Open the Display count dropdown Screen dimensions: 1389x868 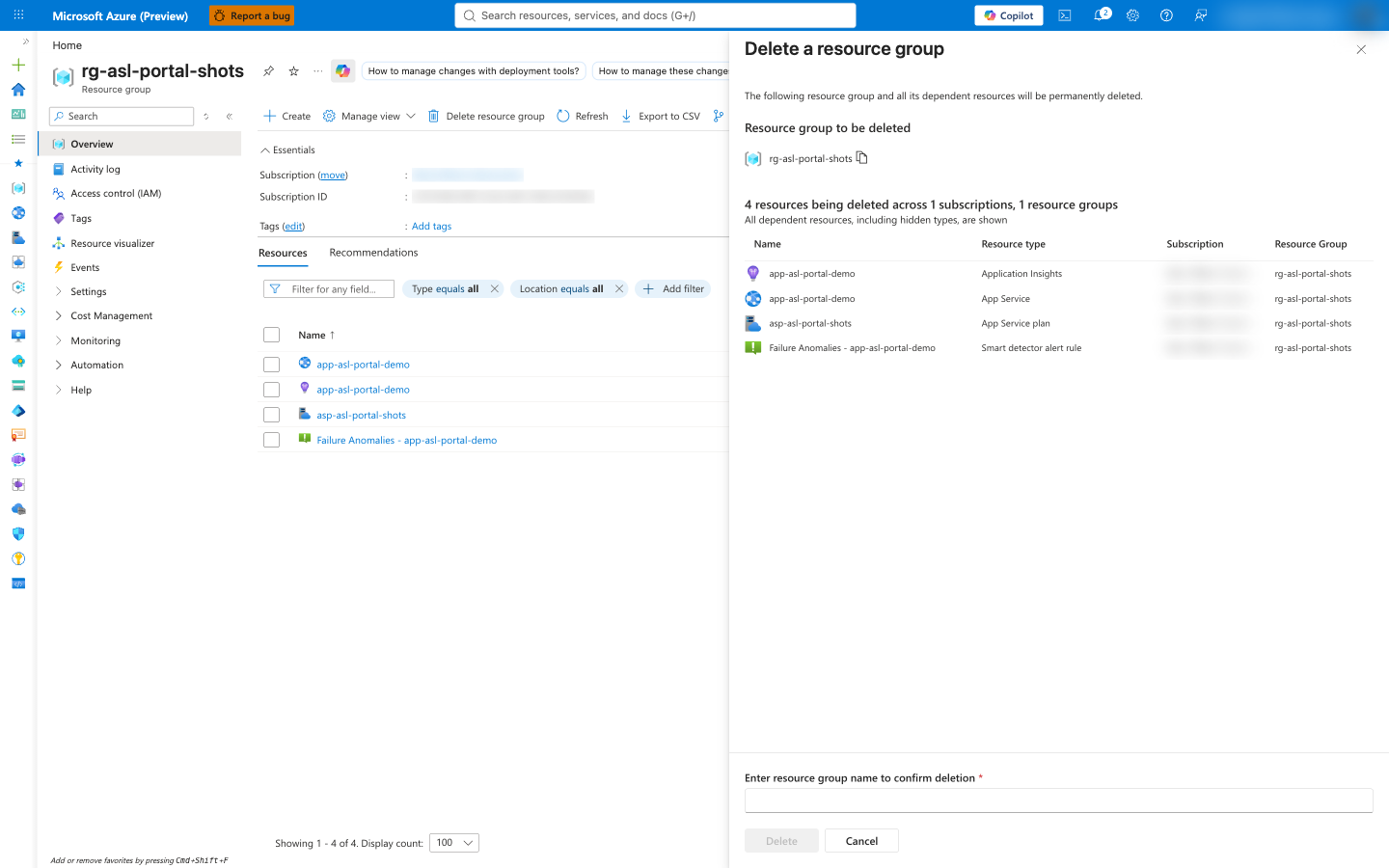(x=454, y=843)
